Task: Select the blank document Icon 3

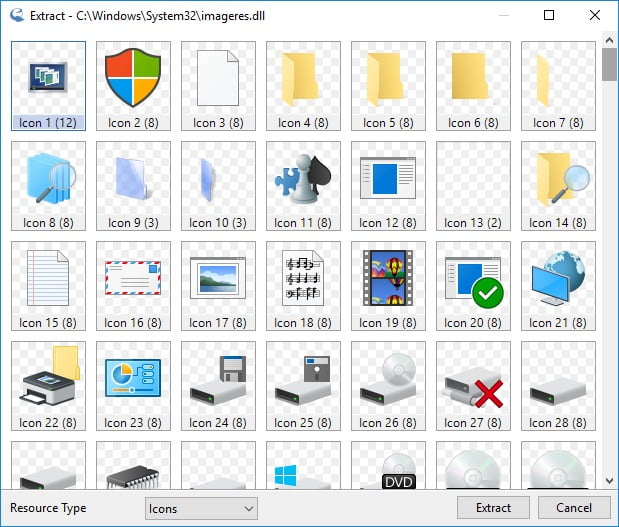Action: tap(218, 86)
